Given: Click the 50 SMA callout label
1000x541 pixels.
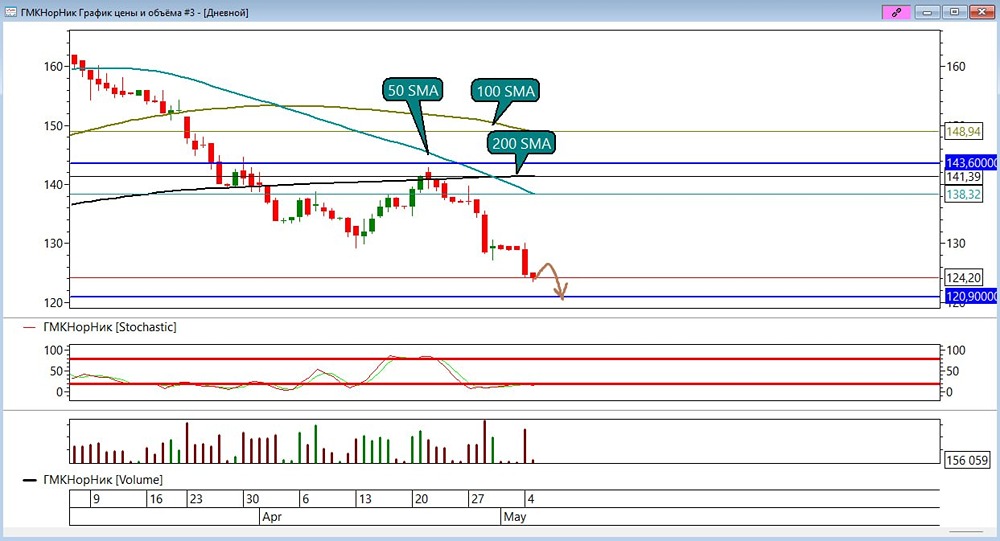Looking at the screenshot, I should pos(413,91).
